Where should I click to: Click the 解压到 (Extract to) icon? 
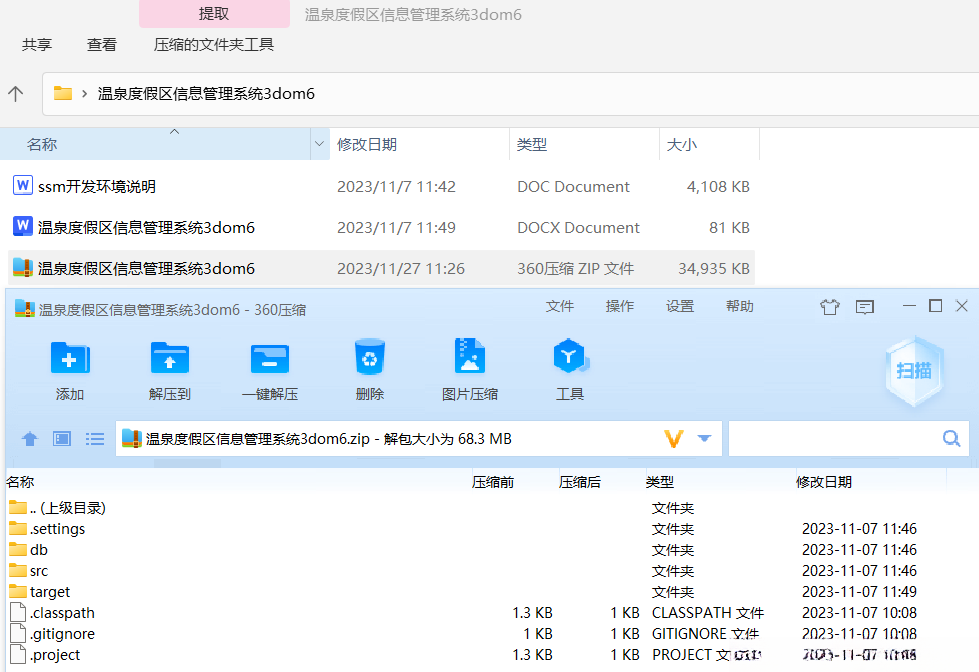point(170,358)
